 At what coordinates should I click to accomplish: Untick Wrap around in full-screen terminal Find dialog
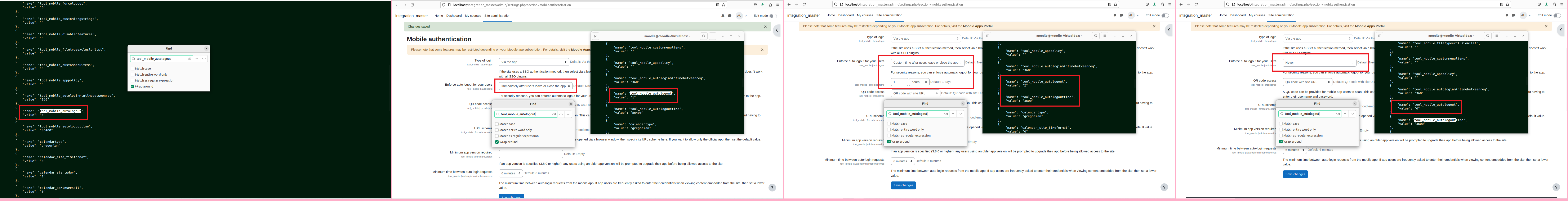click(133, 86)
